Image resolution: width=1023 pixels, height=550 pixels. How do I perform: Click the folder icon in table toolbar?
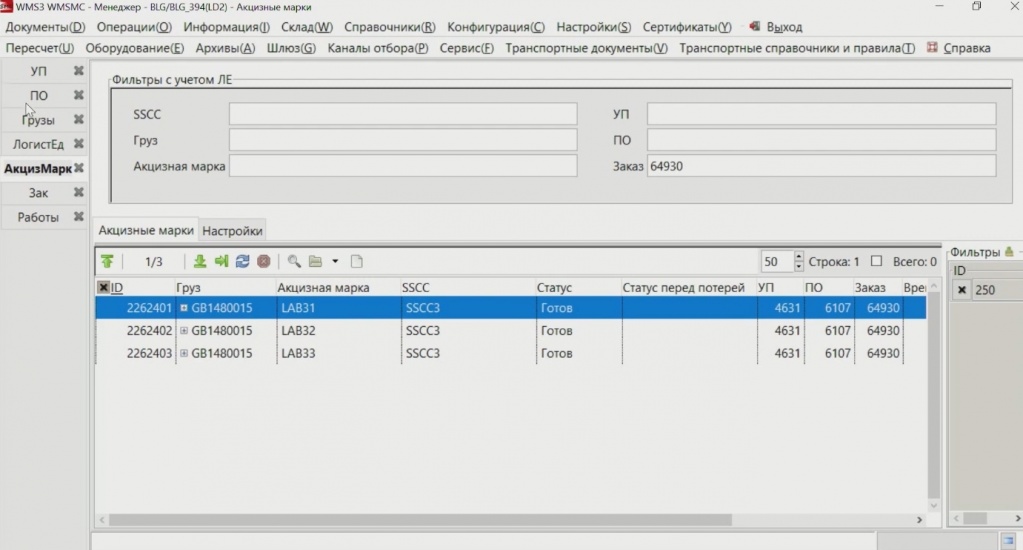coord(316,262)
